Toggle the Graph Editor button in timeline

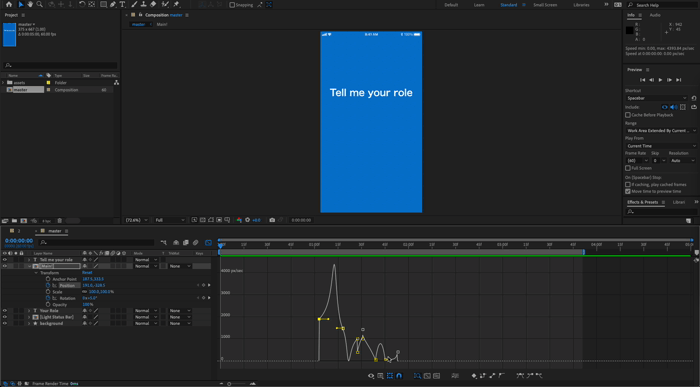click(208, 242)
